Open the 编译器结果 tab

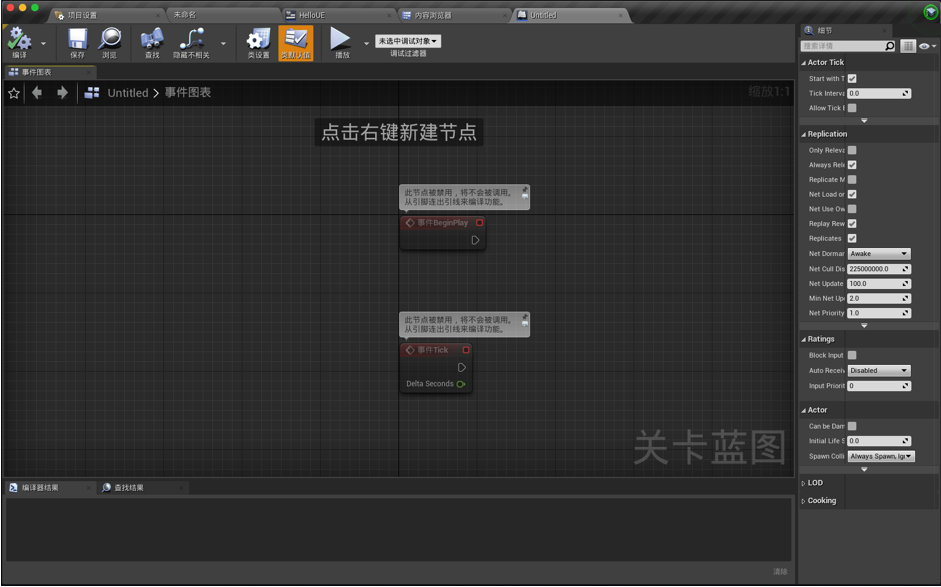click(x=40, y=488)
